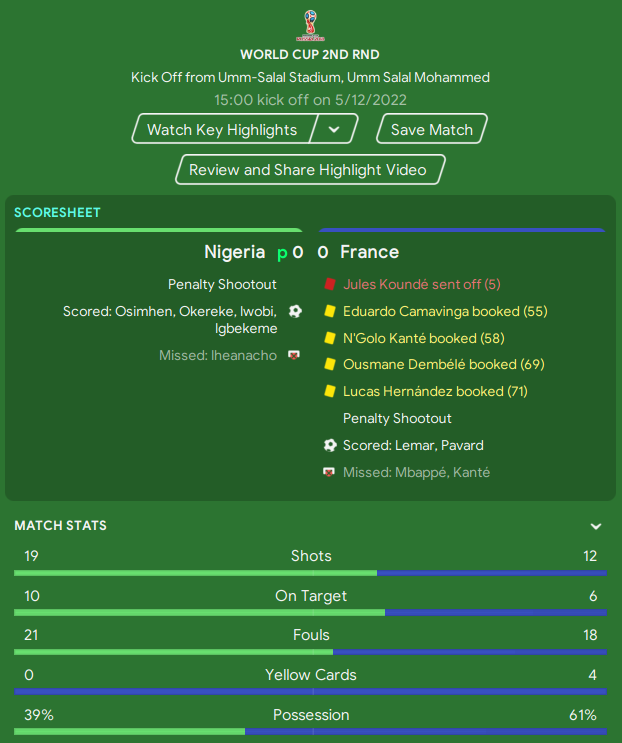Click Nigeria scored penalties football icon
The width and height of the screenshot is (622, 743).
[295, 311]
